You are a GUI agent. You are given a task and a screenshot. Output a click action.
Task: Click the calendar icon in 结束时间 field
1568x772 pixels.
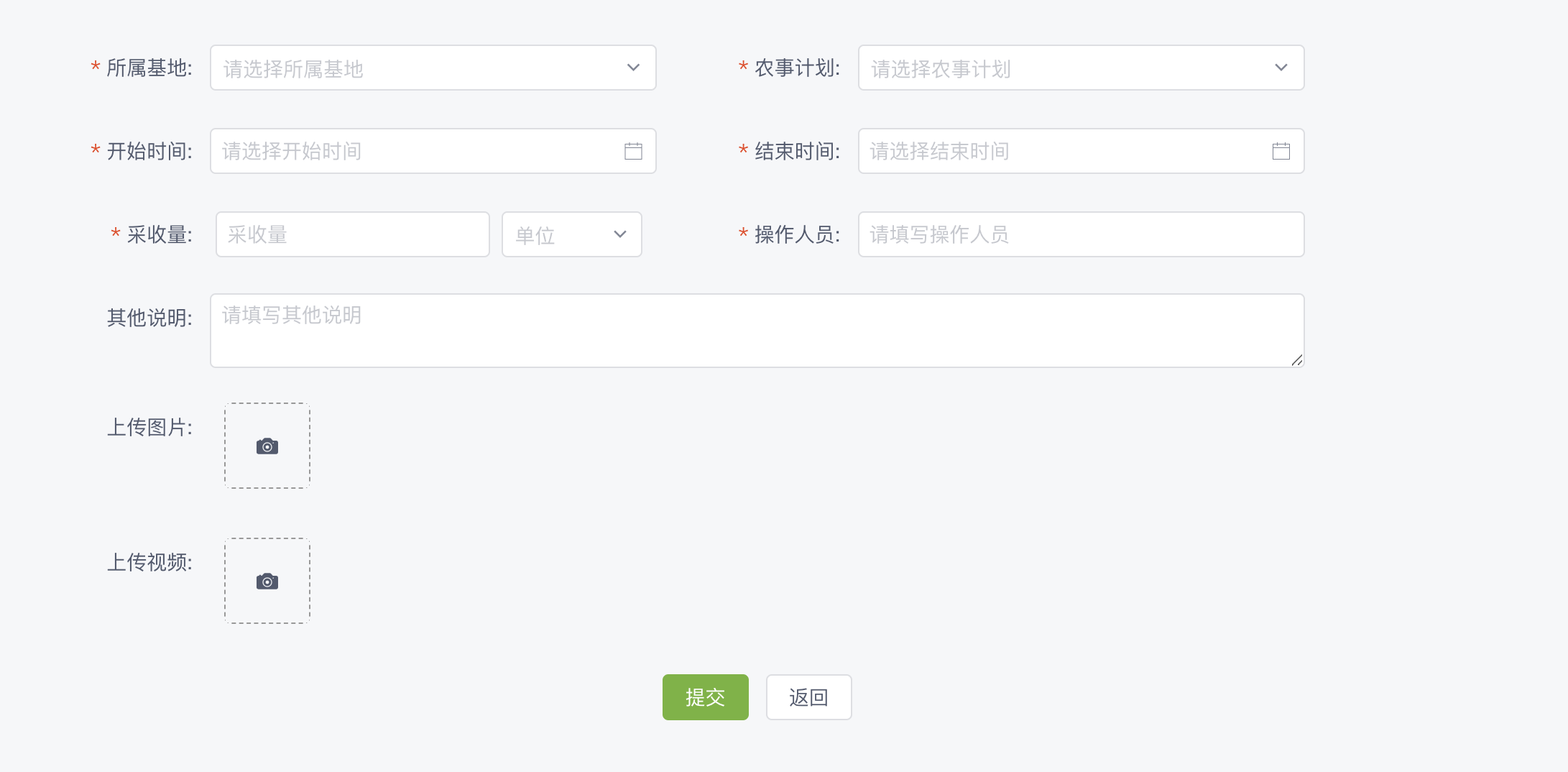coord(1281,151)
